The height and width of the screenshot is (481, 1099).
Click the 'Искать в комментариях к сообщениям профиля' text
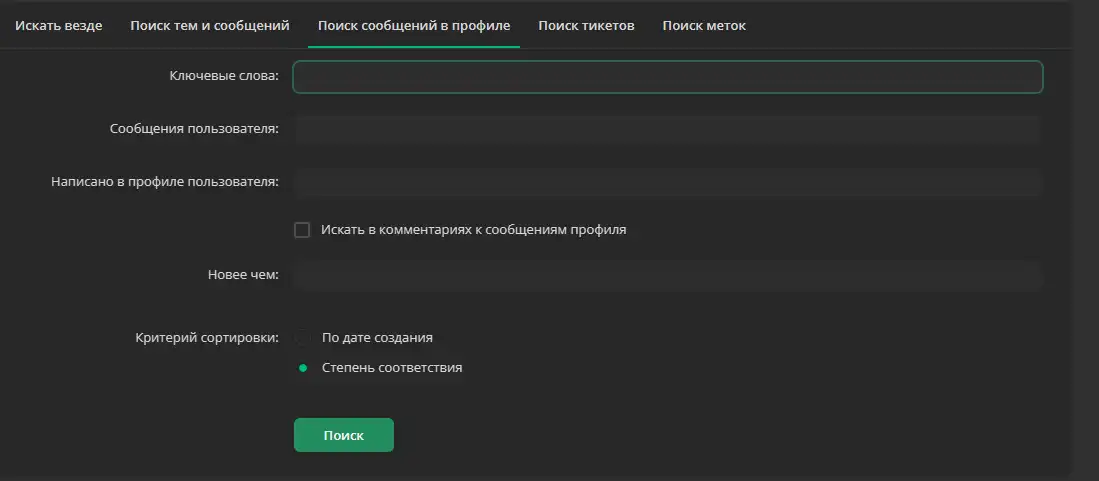474,230
